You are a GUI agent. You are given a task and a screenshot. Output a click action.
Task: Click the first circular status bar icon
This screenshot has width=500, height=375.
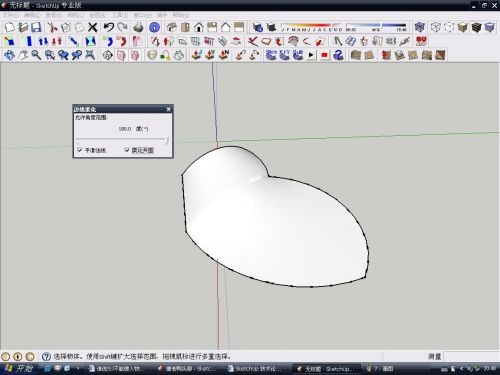click(5, 357)
